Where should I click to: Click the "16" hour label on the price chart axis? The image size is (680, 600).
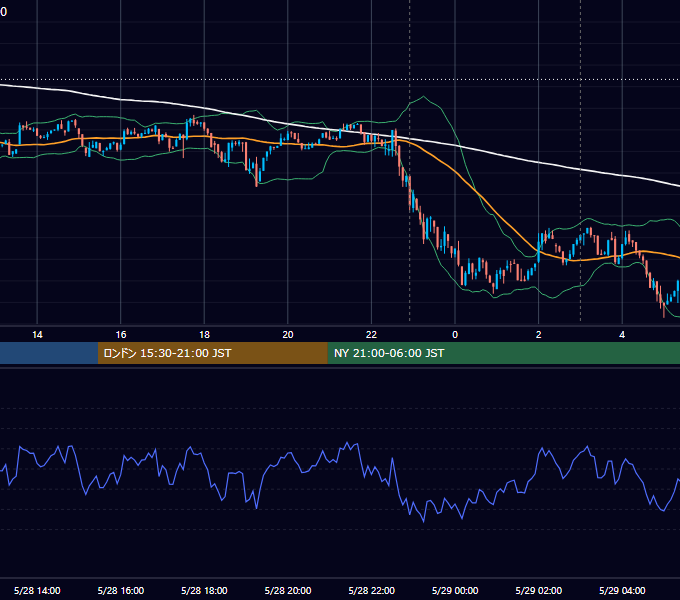point(121,335)
